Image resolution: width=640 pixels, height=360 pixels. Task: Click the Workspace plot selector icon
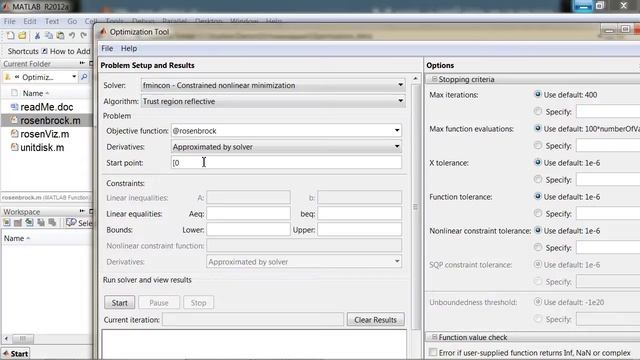(x=71, y=222)
